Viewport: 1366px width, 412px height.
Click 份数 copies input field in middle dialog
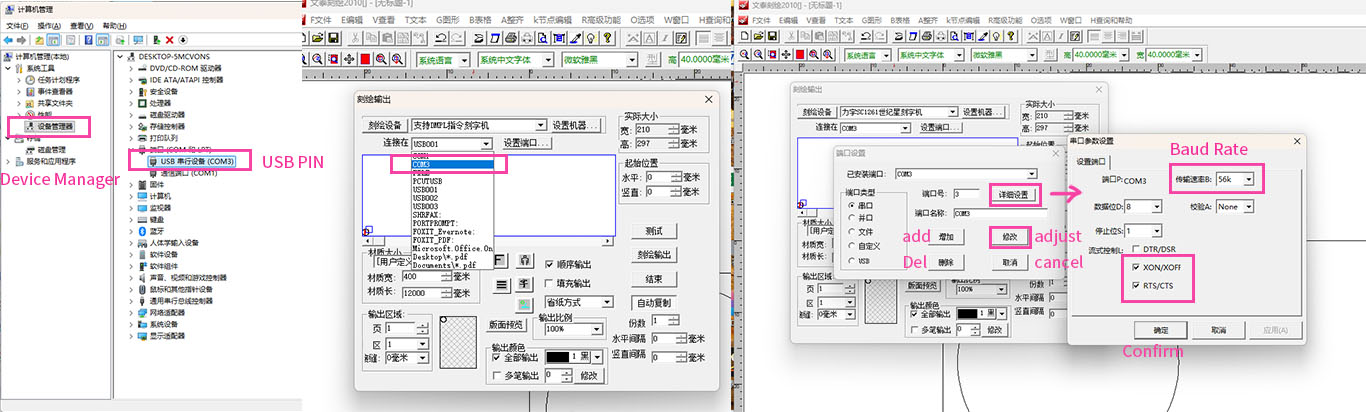point(659,321)
